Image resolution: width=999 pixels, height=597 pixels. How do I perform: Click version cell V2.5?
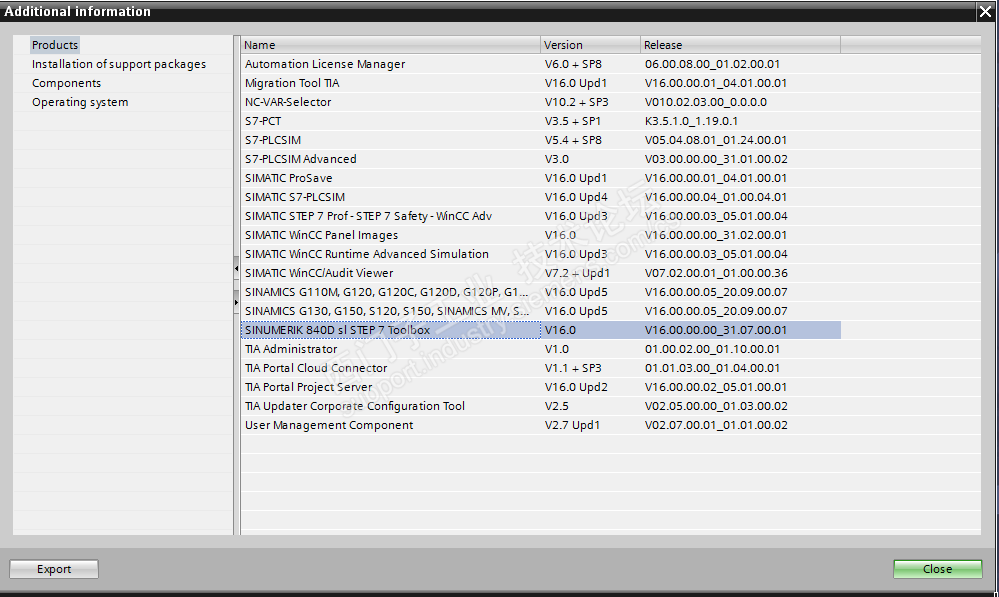pos(556,406)
